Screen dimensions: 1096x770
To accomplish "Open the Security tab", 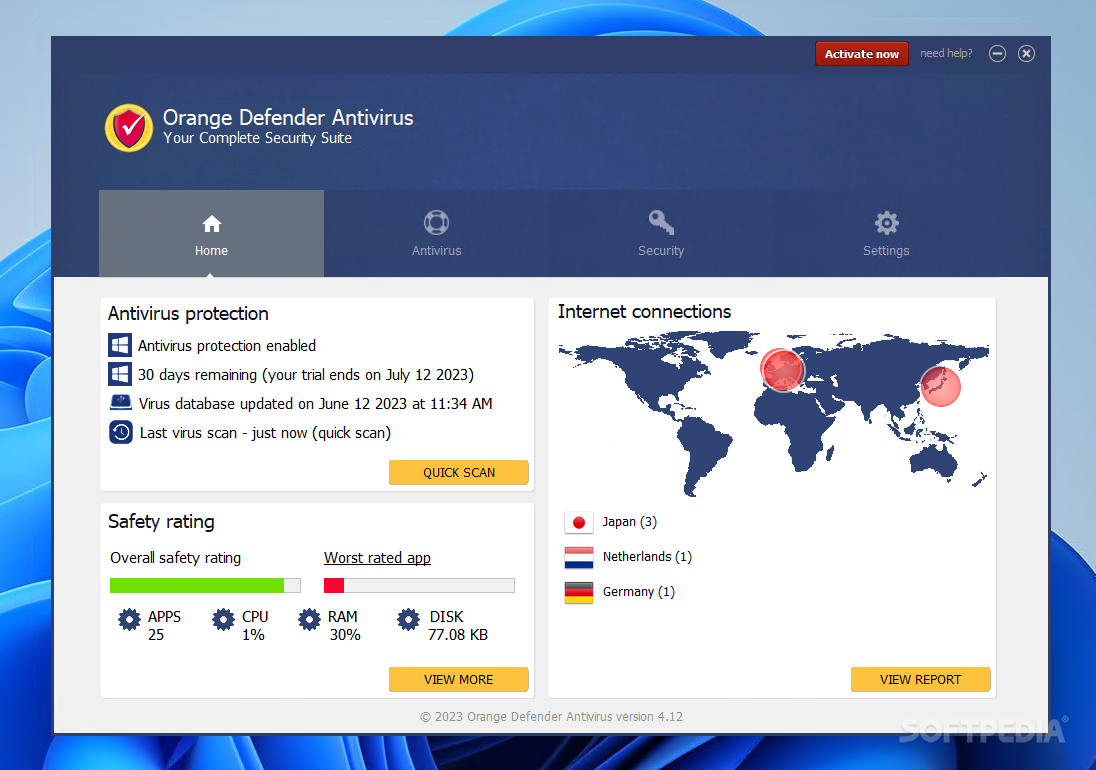I will [x=661, y=233].
